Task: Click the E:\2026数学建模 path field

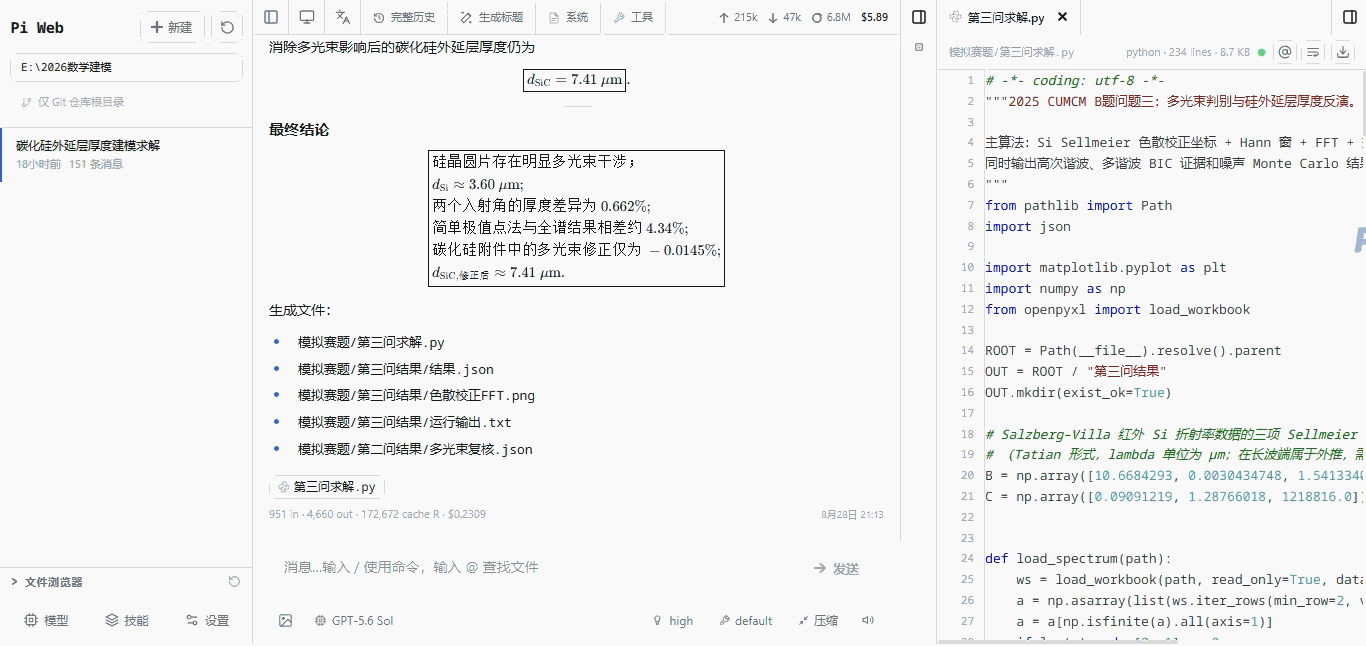Action: click(x=127, y=67)
